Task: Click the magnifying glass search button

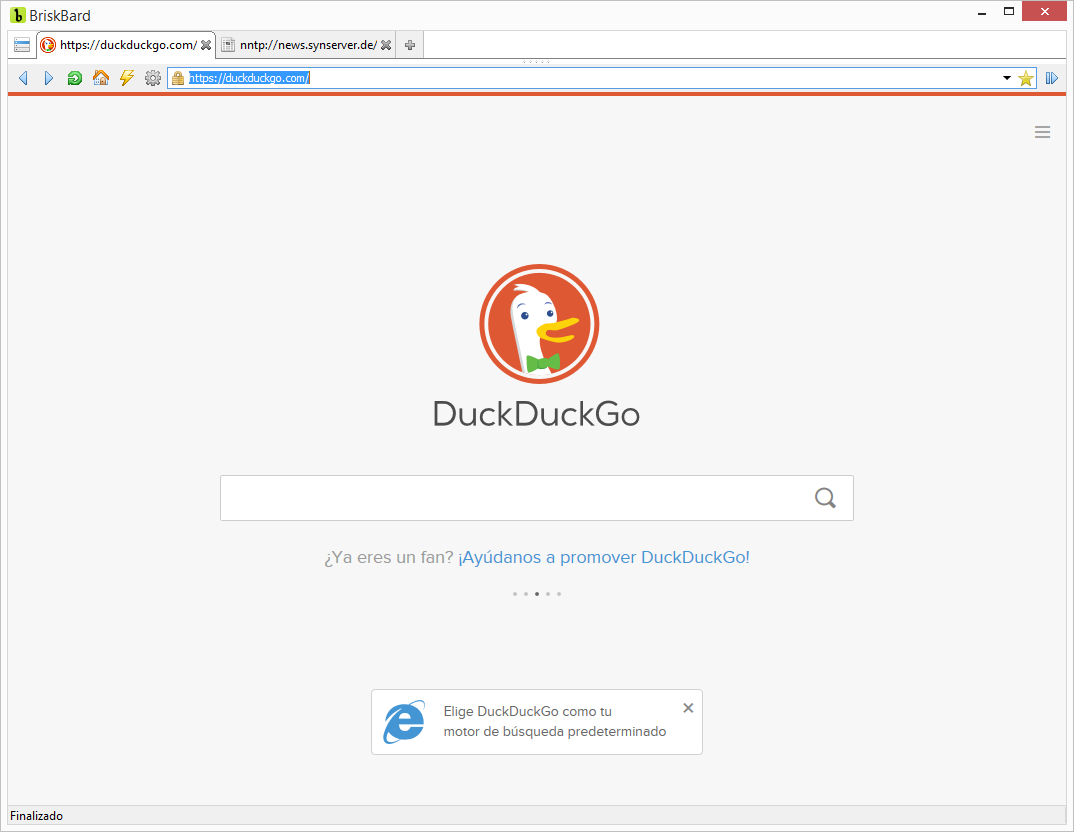Action: click(825, 498)
